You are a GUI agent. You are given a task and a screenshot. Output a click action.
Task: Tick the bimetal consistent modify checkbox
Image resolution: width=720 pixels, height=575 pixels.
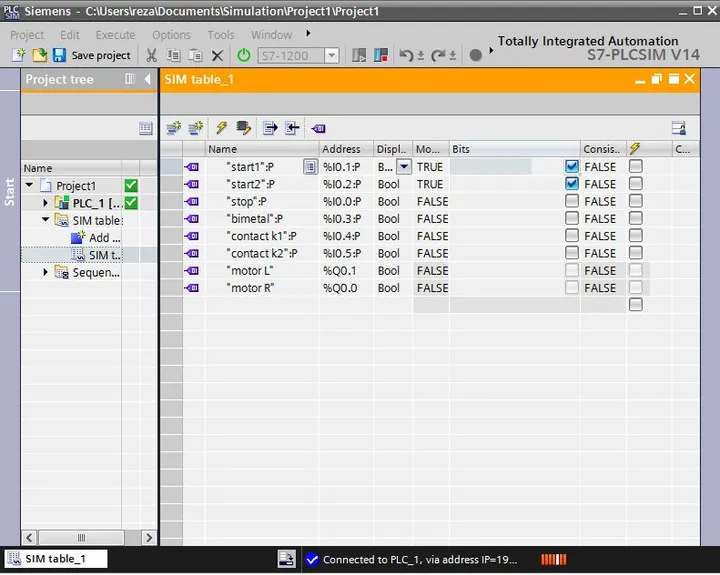tap(636, 218)
